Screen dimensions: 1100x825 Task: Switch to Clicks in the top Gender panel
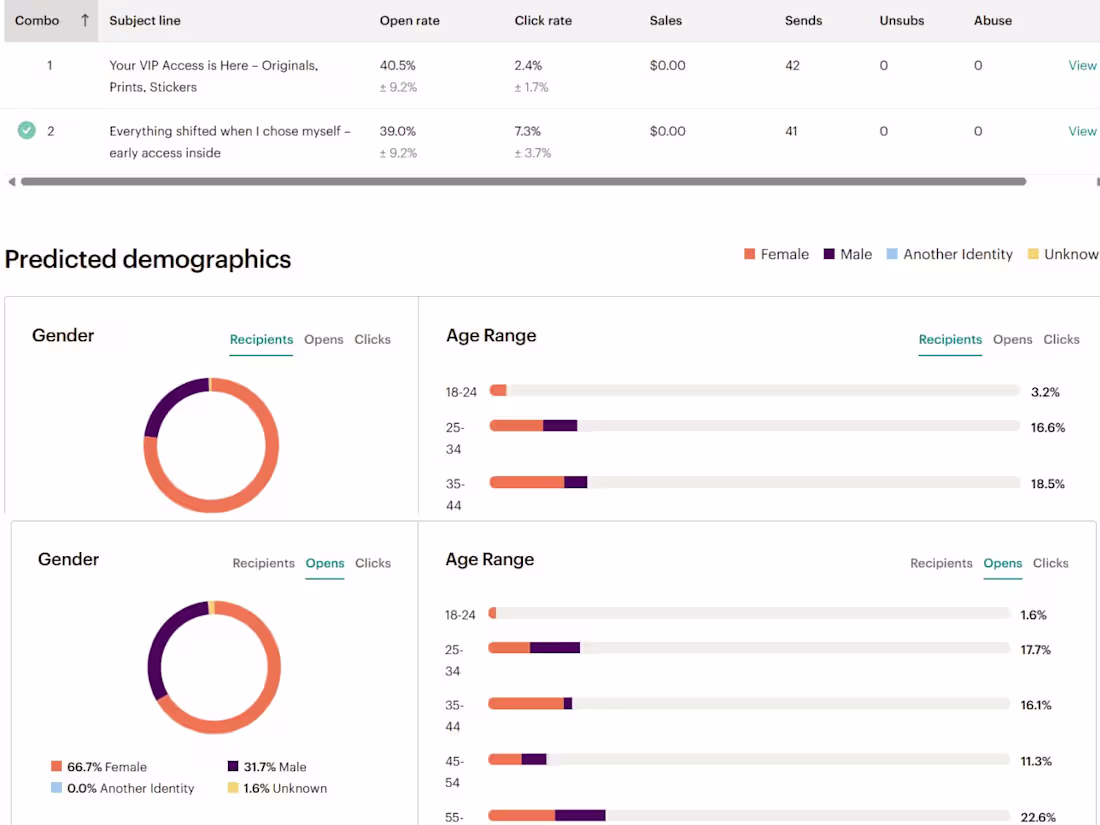(x=372, y=339)
